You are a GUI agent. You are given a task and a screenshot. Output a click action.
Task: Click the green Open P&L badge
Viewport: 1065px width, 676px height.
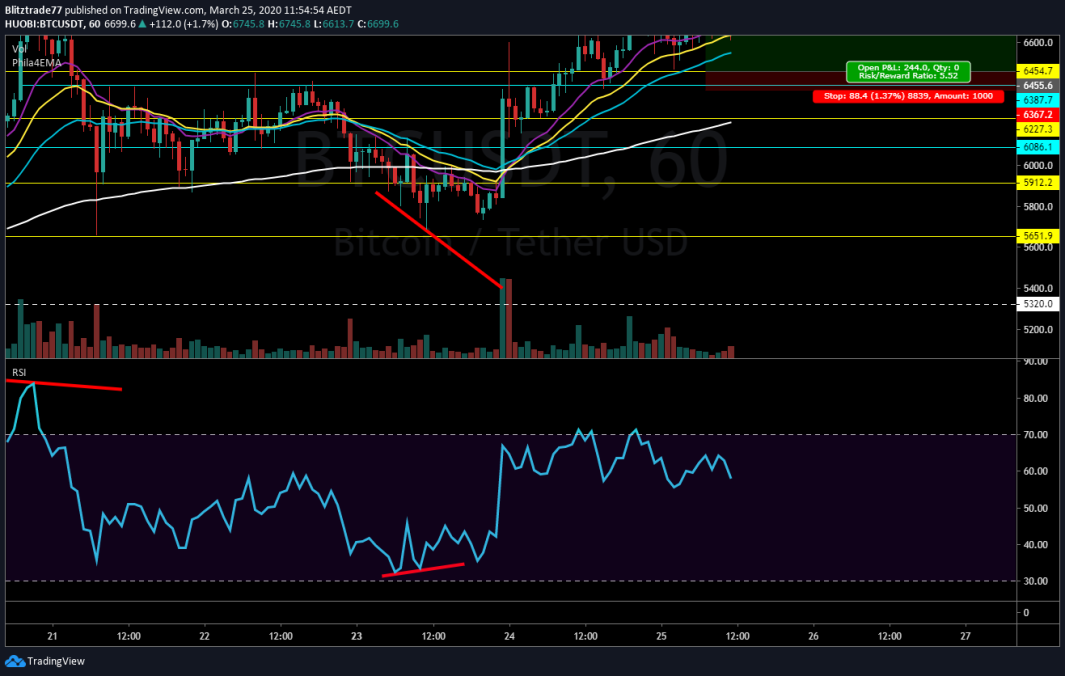pyautogui.click(x=910, y=70)
